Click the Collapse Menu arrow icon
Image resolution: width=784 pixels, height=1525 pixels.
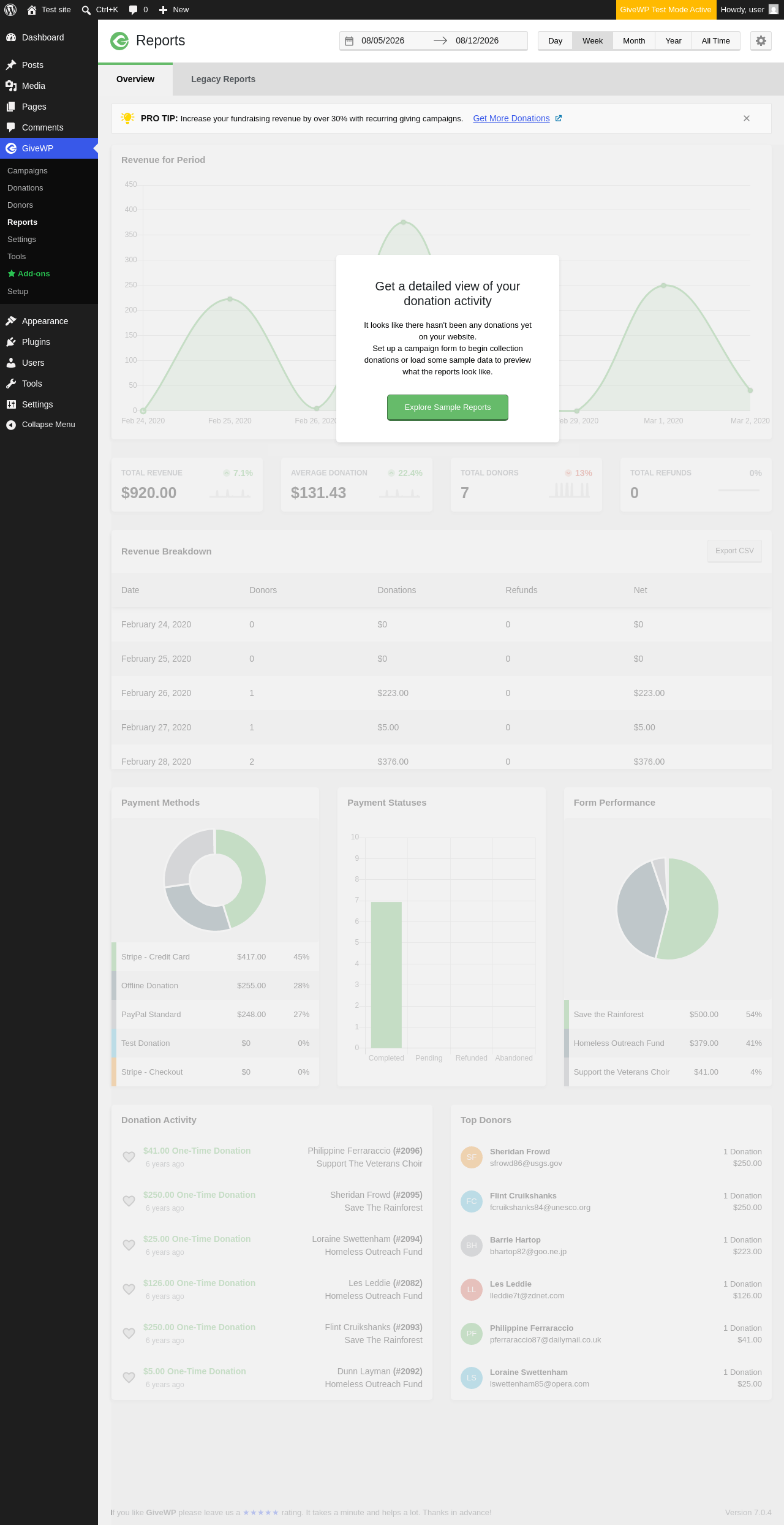(x=11, y=425)
